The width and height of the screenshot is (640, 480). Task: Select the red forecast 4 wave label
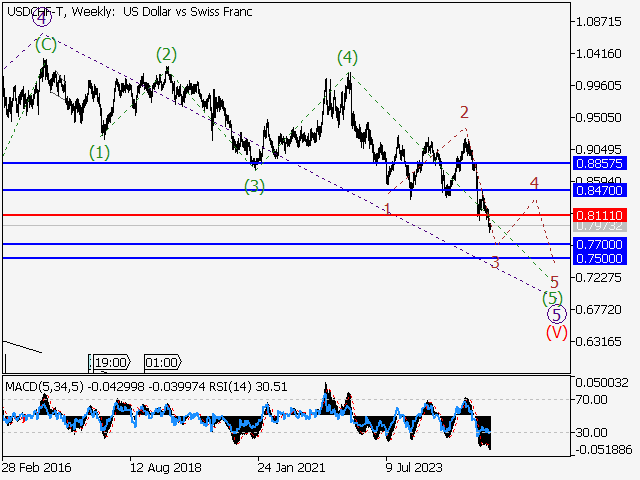point(535,184)
